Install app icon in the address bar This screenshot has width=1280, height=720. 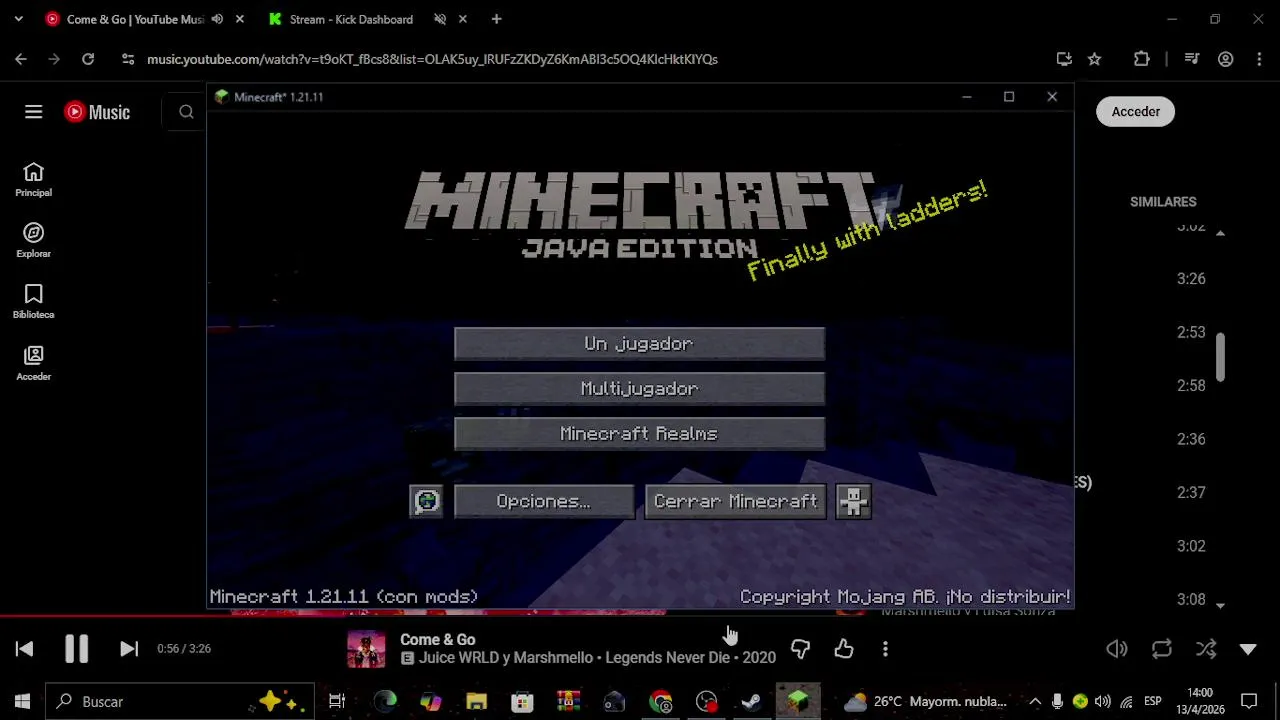coord(1064,59)
